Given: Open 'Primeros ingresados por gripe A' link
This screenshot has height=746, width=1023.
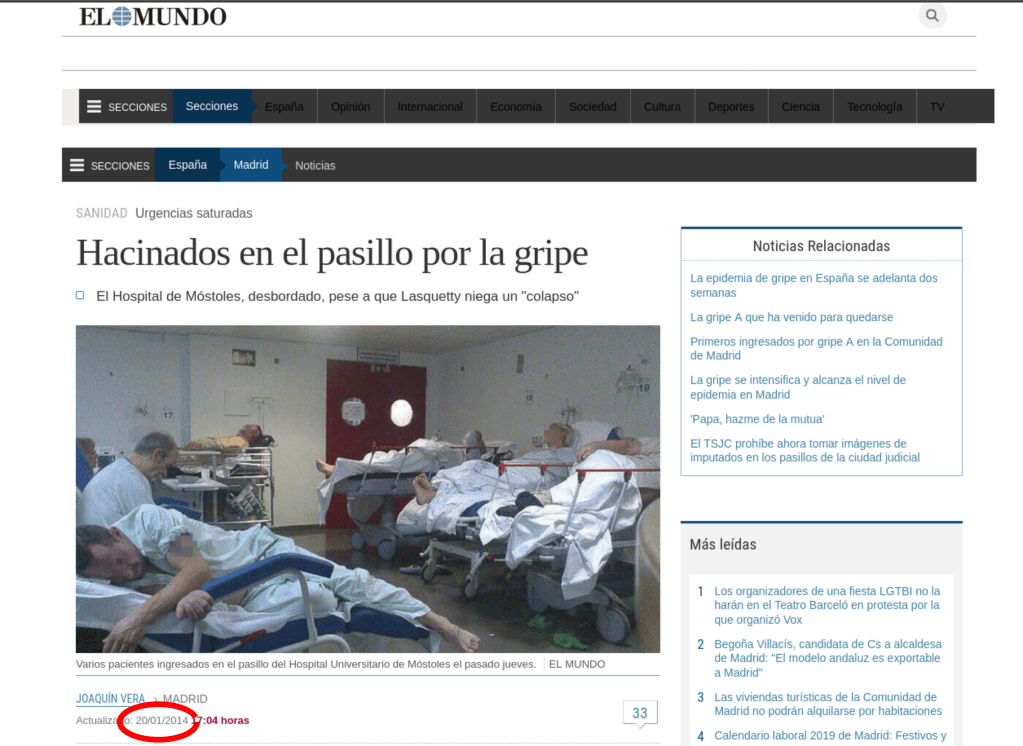Looking at the screenshot, I should point(816,348).
